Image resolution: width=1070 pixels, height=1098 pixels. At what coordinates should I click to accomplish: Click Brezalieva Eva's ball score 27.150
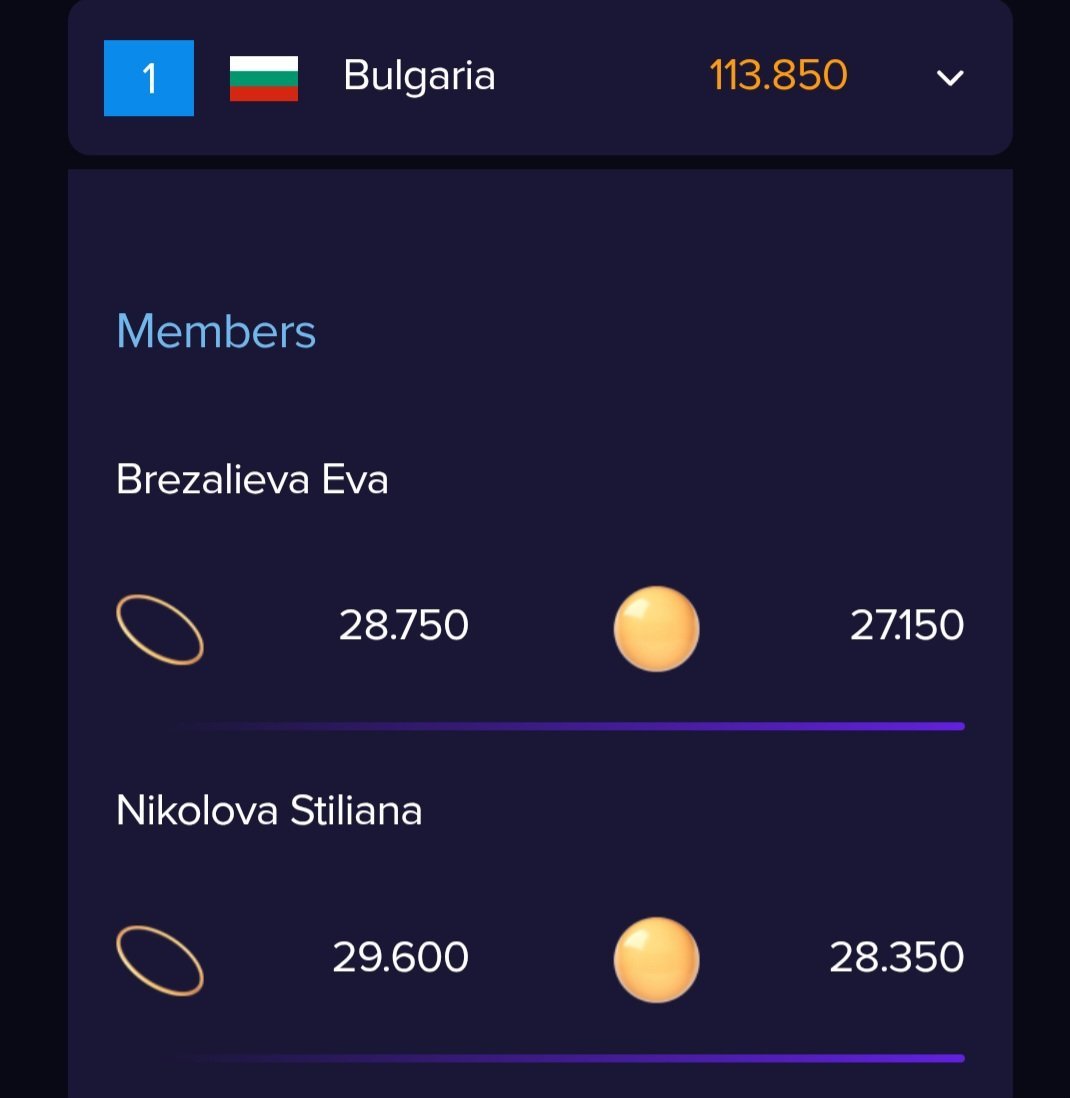coord(907,627)
